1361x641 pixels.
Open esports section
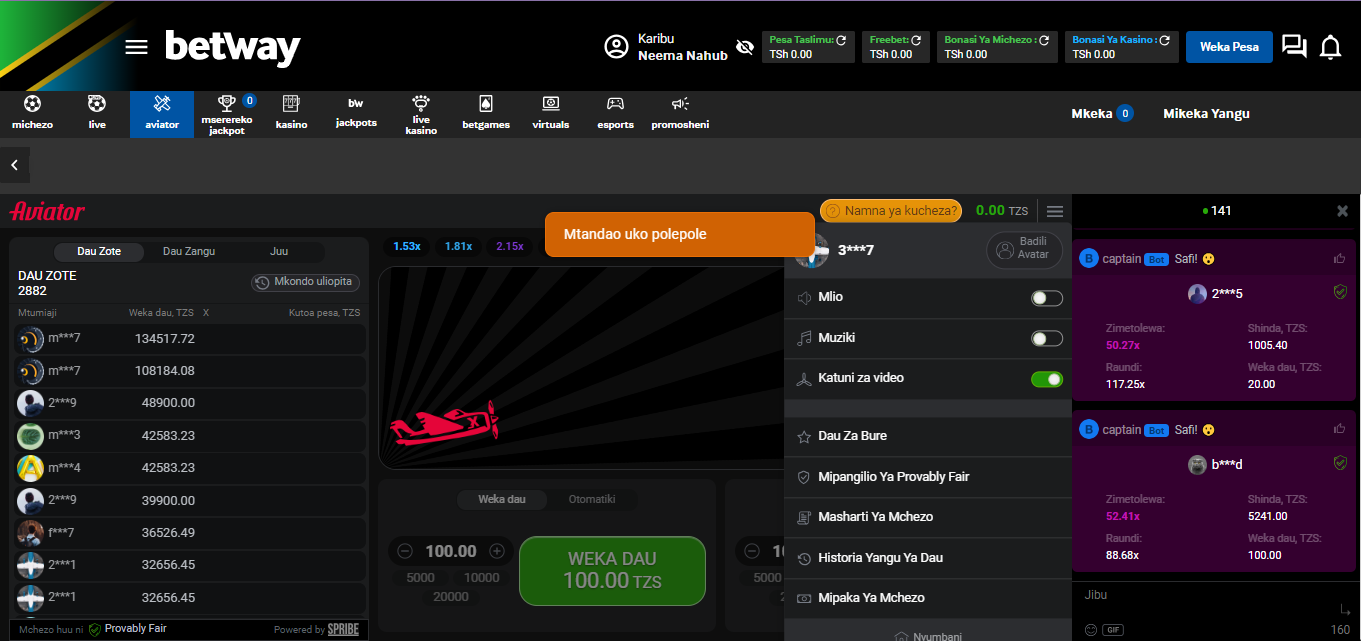[616, 113]
